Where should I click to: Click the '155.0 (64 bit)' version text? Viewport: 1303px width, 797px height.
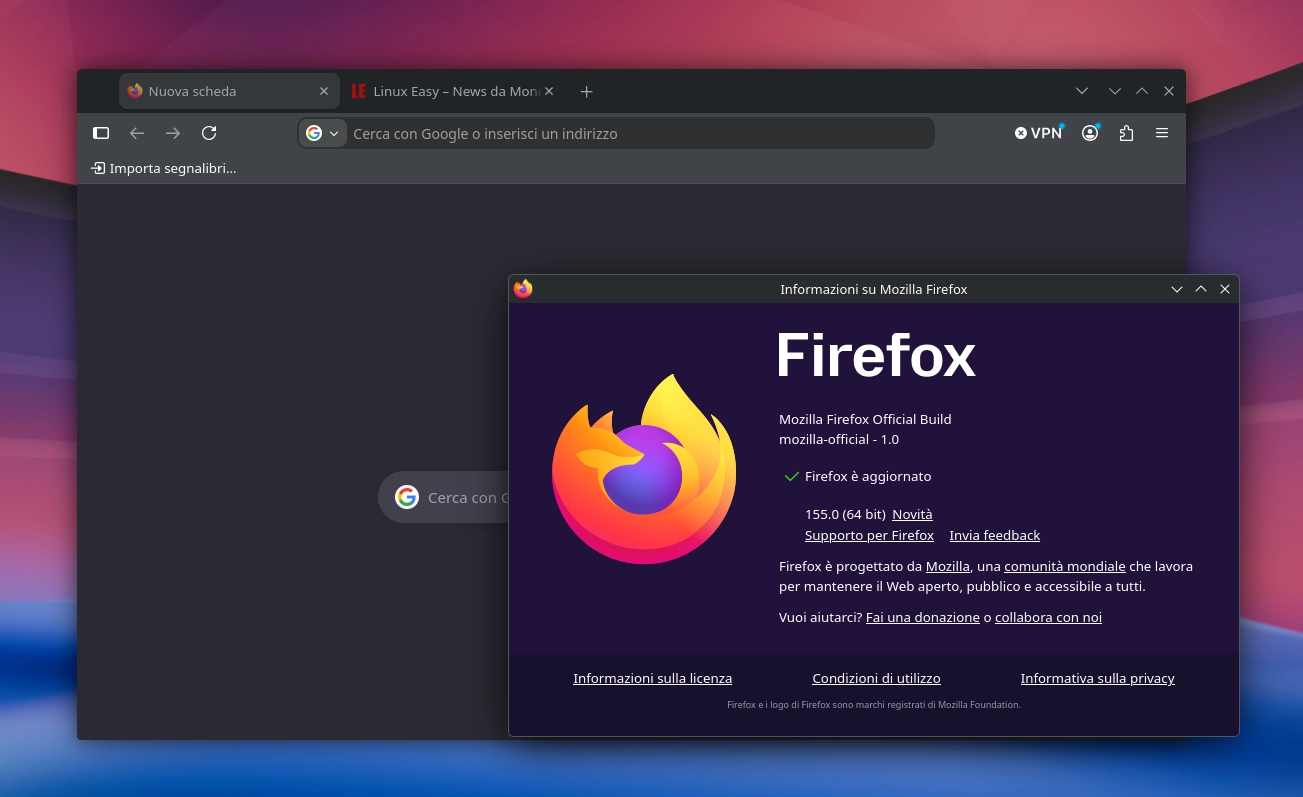845,514
